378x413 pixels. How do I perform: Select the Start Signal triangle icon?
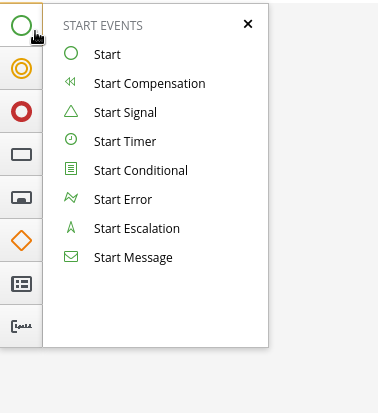tap(71, 111)
